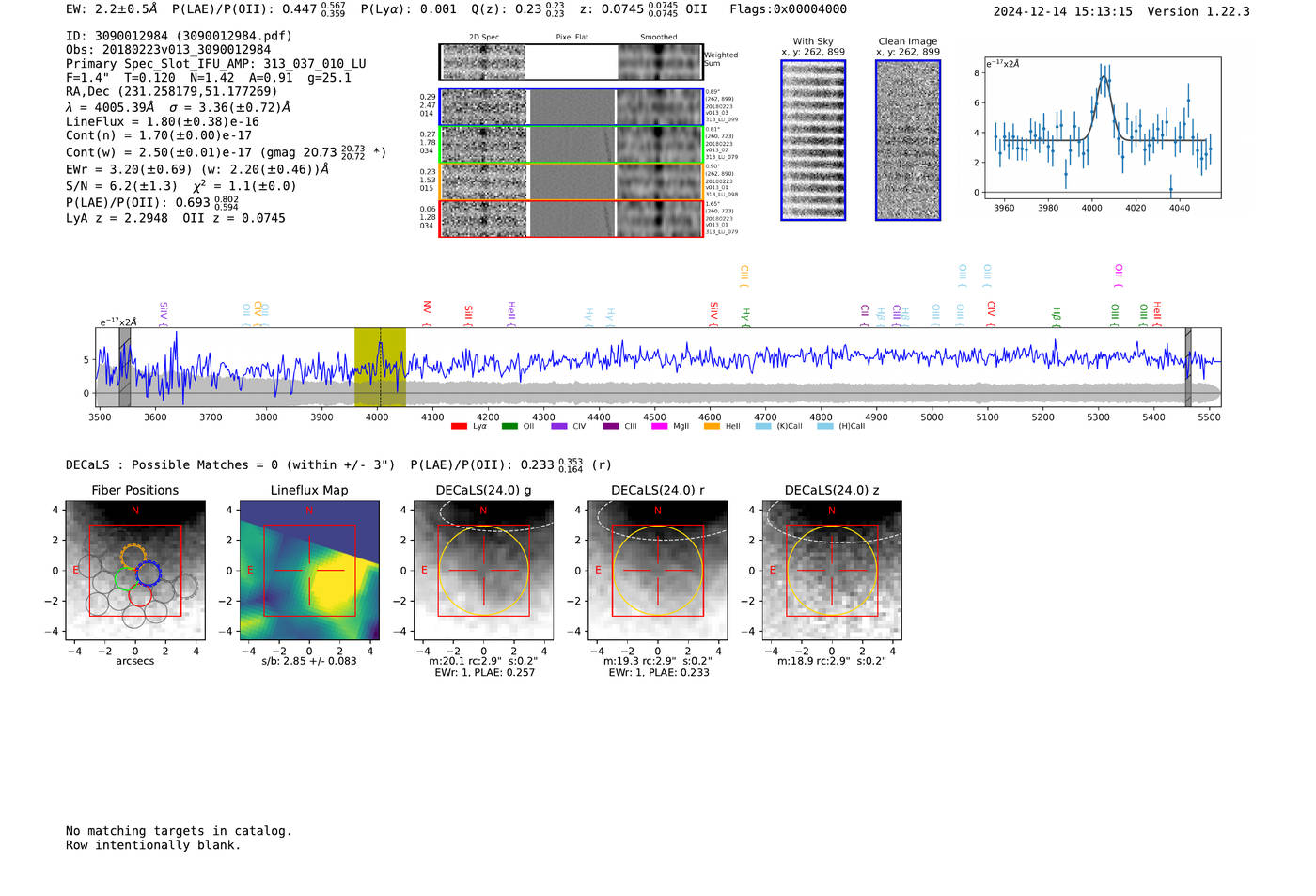The image size is (1316, 896).
Task: Click the Weighted Sum spectrum row
Action: click(572, 62)
